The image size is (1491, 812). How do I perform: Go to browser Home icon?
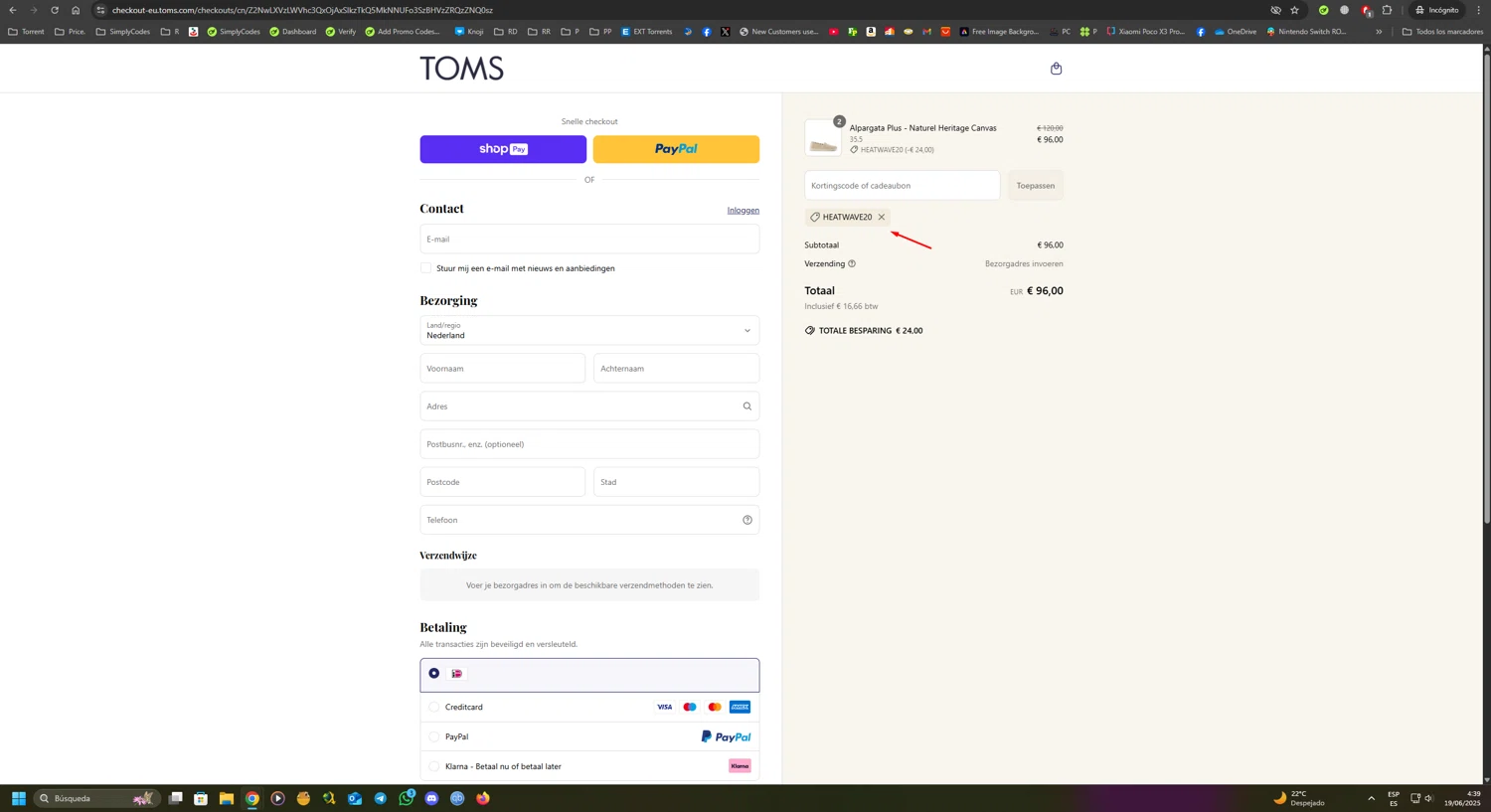(x=76, y=10)
